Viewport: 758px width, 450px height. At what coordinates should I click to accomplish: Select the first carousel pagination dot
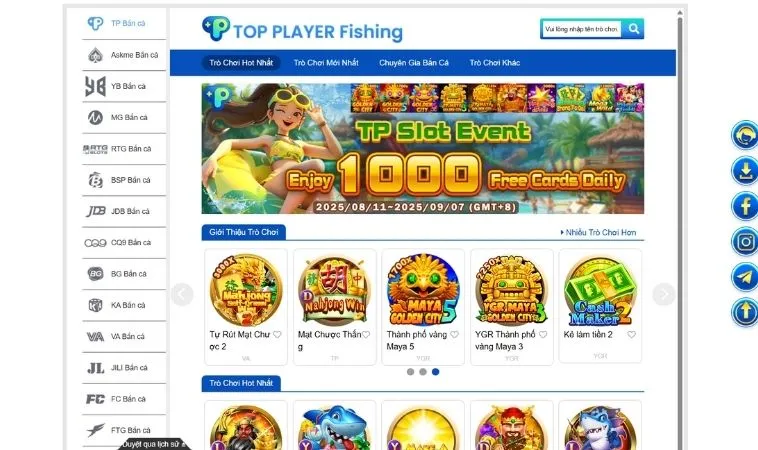[x=410, y=372]
